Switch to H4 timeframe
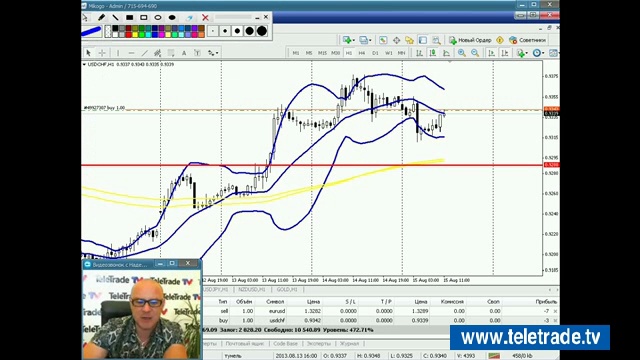Image resolution: width=640 pixels, height=360 pixels. coord(362,53)
